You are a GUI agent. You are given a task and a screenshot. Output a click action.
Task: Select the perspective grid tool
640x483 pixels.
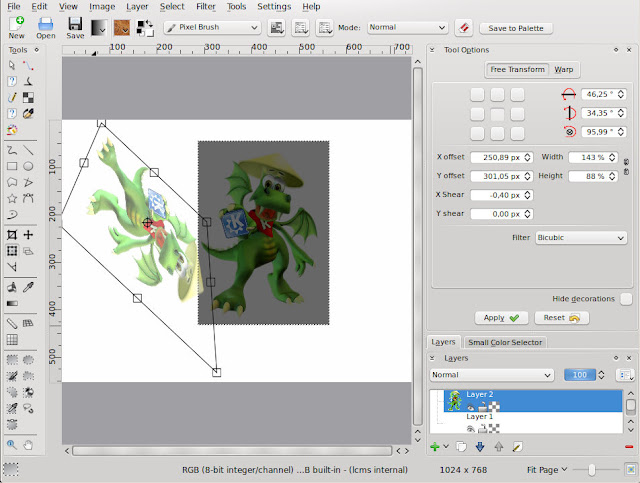pyautogui.click(x=28, y=324)
